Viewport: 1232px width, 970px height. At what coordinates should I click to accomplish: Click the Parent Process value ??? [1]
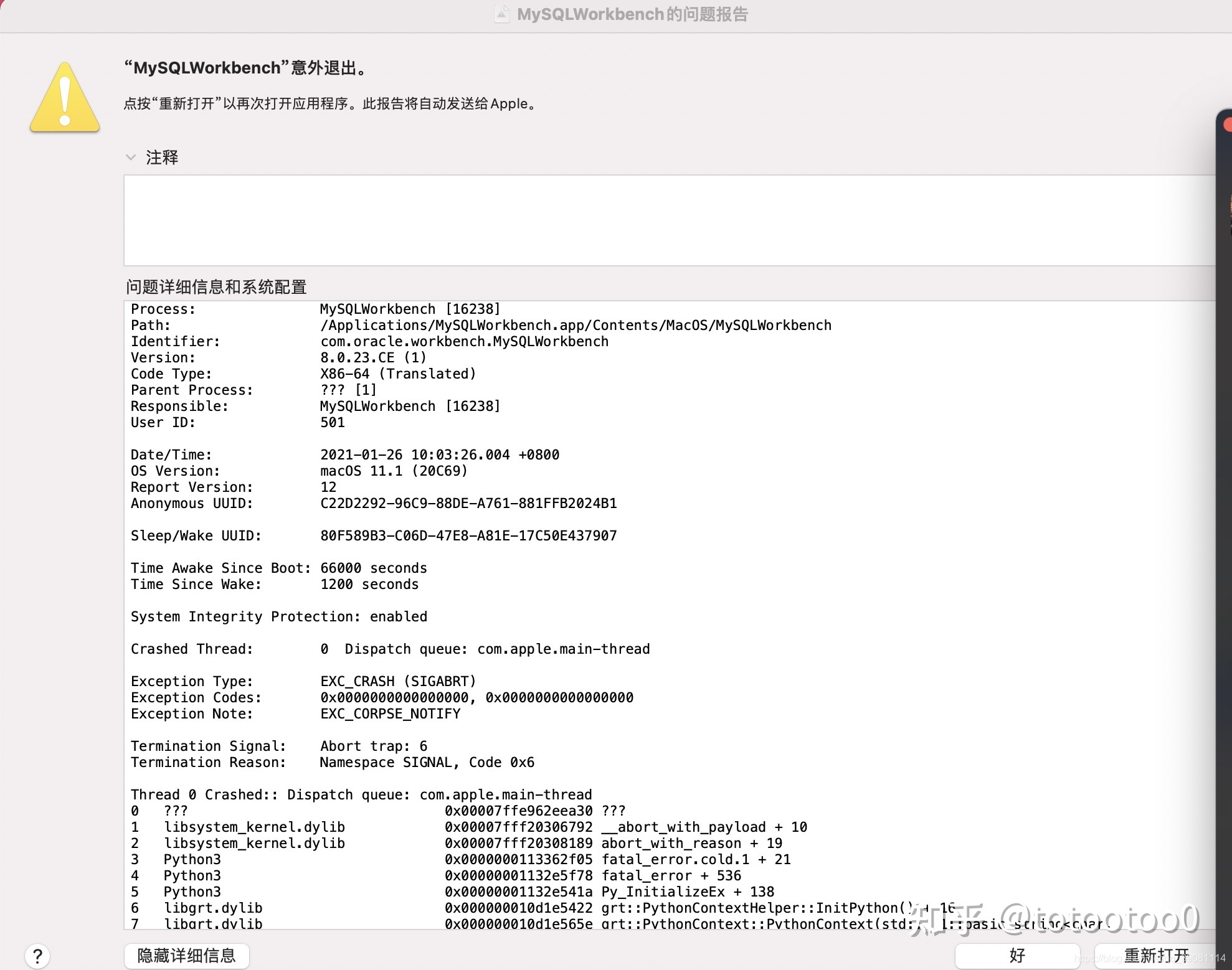pyautogui.click(x=348, y=390)
